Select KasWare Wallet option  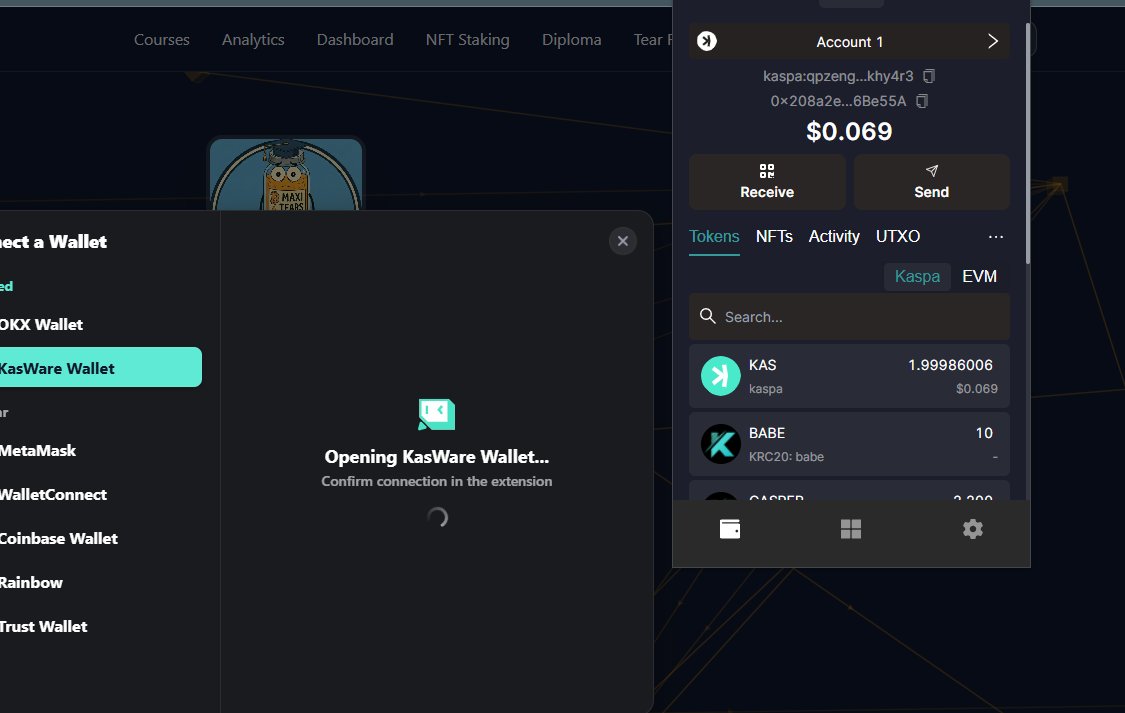click(98, 367)
